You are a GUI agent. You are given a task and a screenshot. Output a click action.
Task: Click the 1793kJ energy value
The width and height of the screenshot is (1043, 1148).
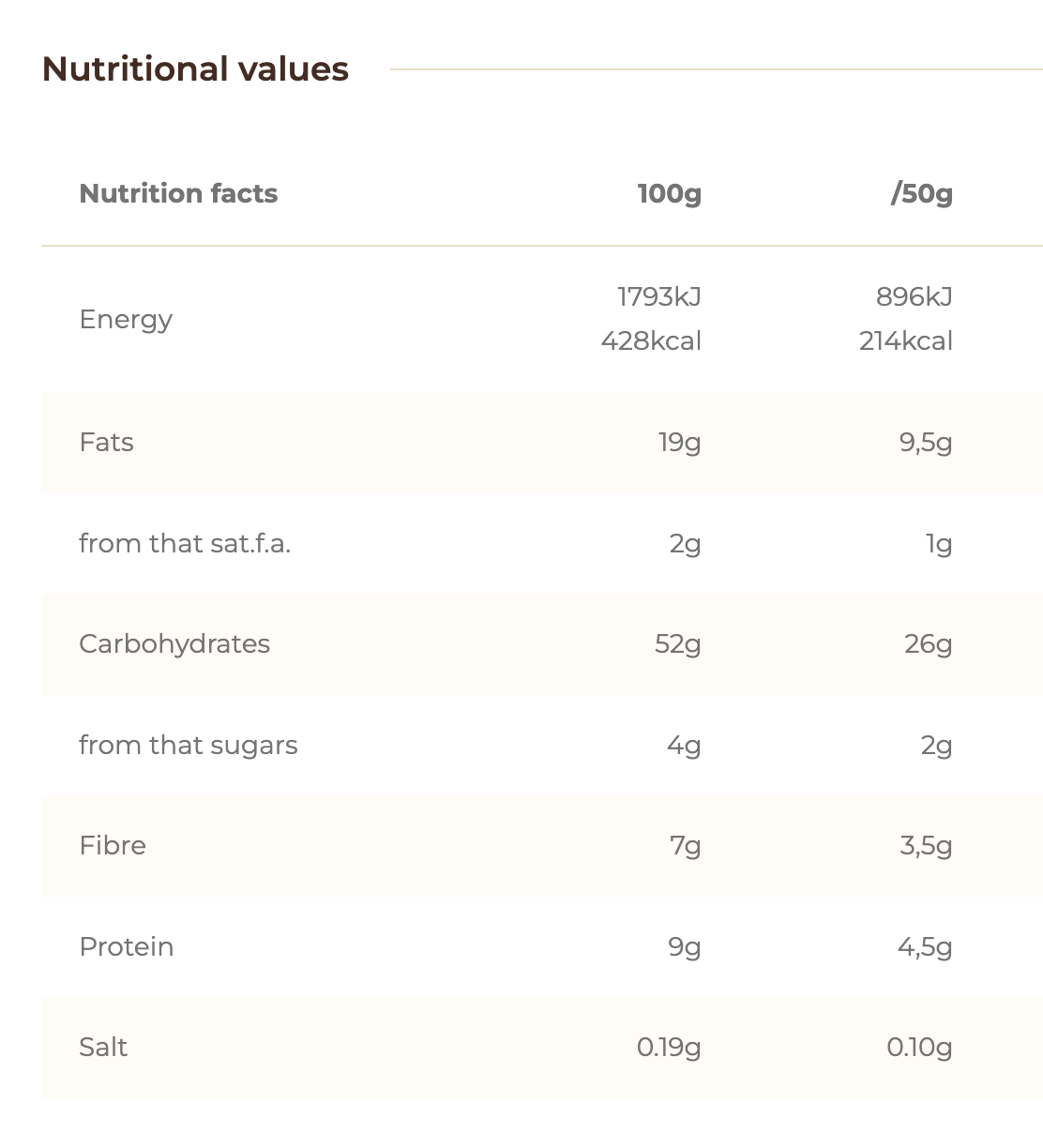658,296
